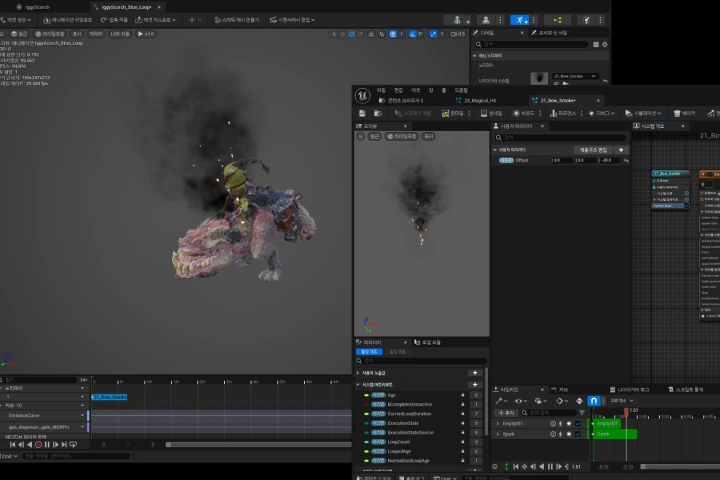Image resolution: width=720 pixels, height=480 pixels.
Task: Select the Age parameter row
Action: (x=419, y=395)
